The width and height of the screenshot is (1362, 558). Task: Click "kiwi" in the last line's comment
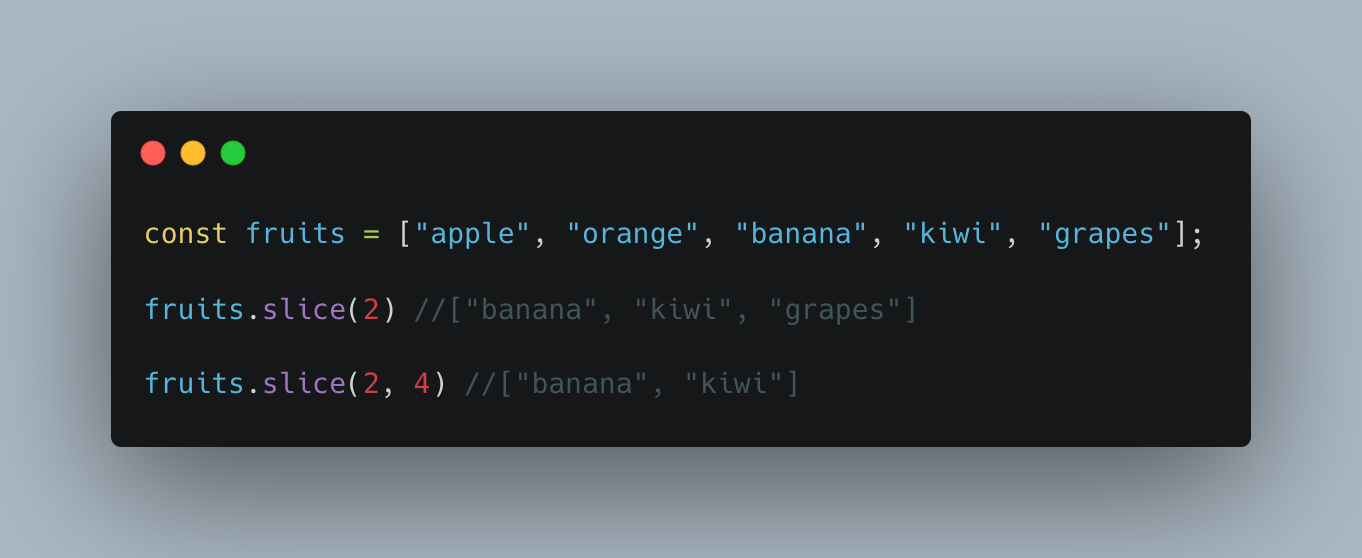734,384
